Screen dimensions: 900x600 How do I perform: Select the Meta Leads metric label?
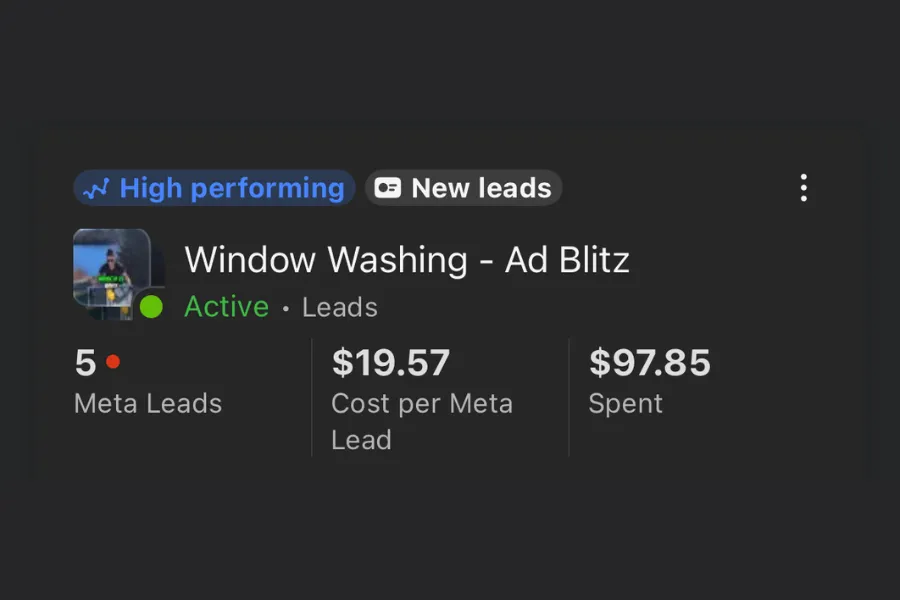coord(148,404)
